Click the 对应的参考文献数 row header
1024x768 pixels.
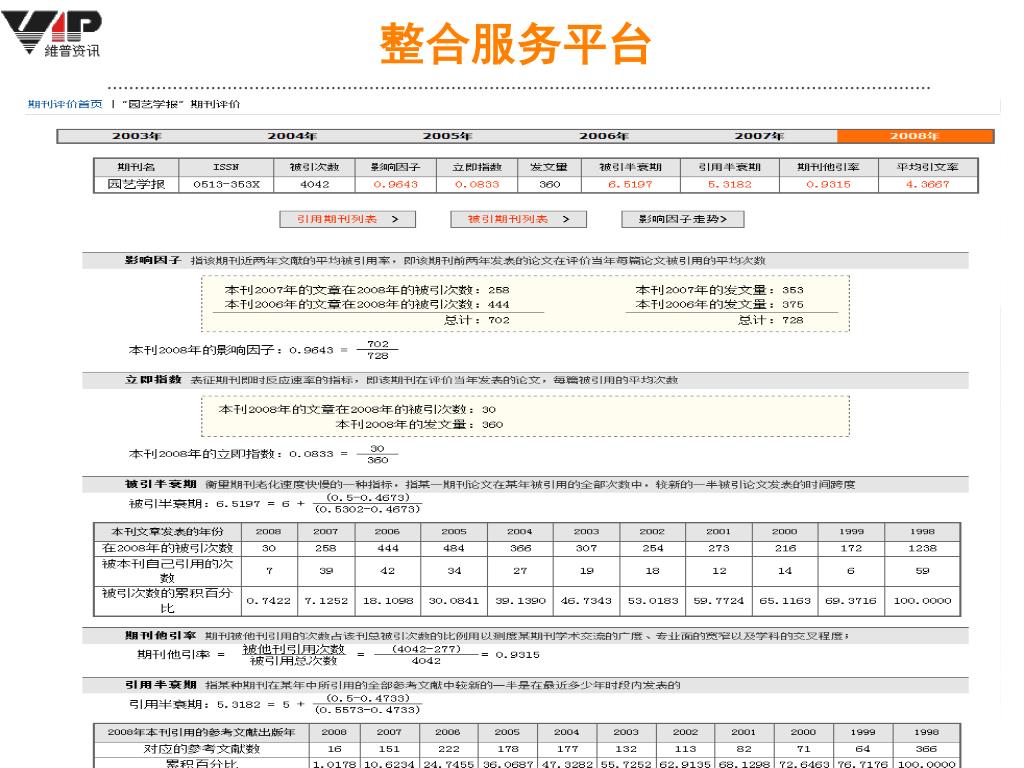pos(202,749)
